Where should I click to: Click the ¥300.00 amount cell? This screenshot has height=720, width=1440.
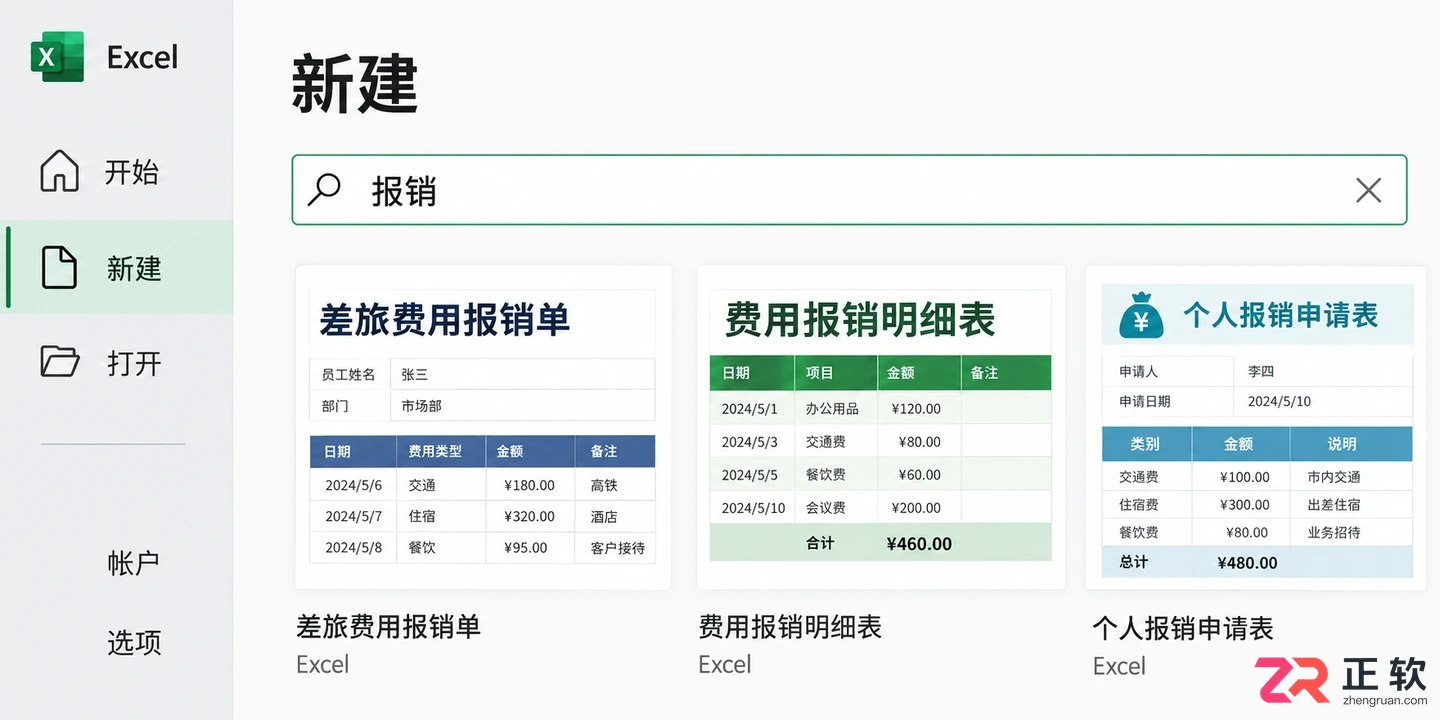[x=1240, y=505]
